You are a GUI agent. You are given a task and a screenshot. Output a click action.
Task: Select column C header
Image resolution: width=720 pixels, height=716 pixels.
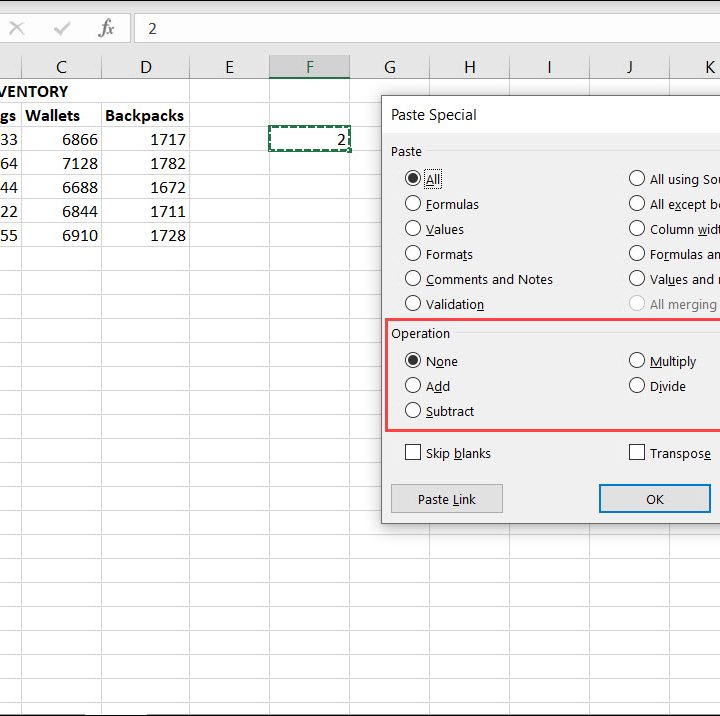pyautogui.click(x=61, y=67)
